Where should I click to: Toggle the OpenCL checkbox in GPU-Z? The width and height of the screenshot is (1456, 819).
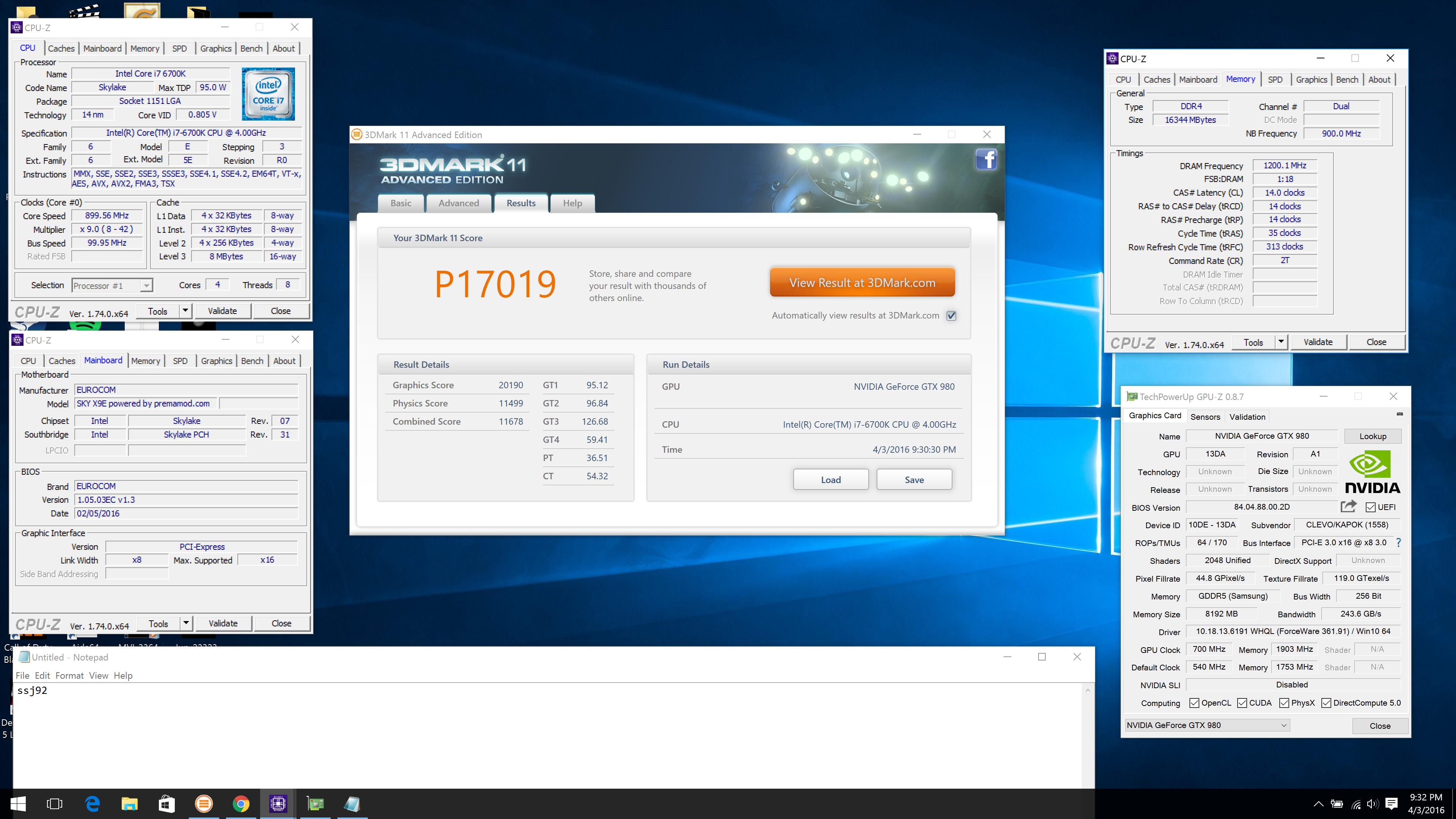(x=1194, y=703)
